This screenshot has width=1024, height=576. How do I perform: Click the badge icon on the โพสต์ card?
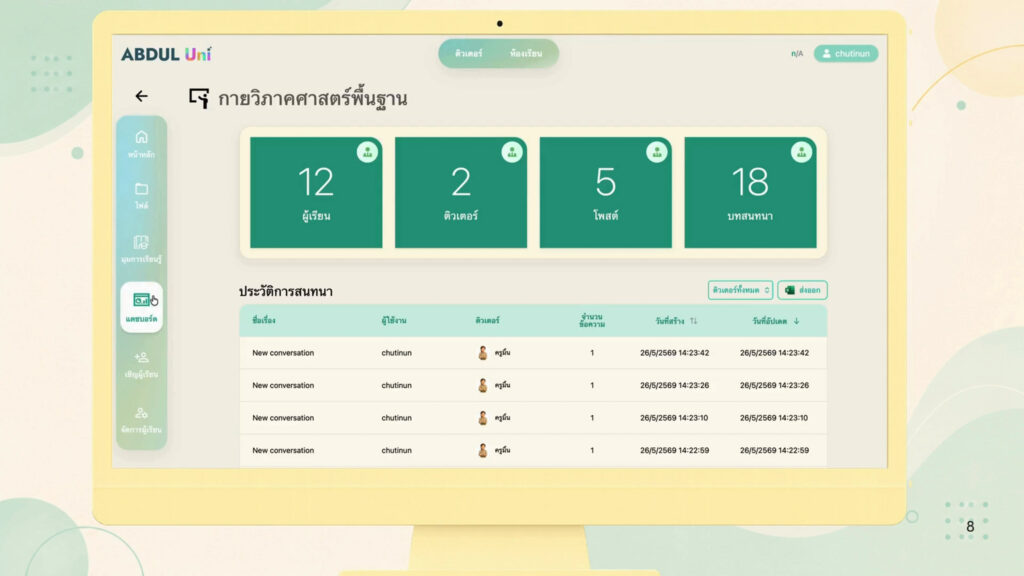coord(656,152)
